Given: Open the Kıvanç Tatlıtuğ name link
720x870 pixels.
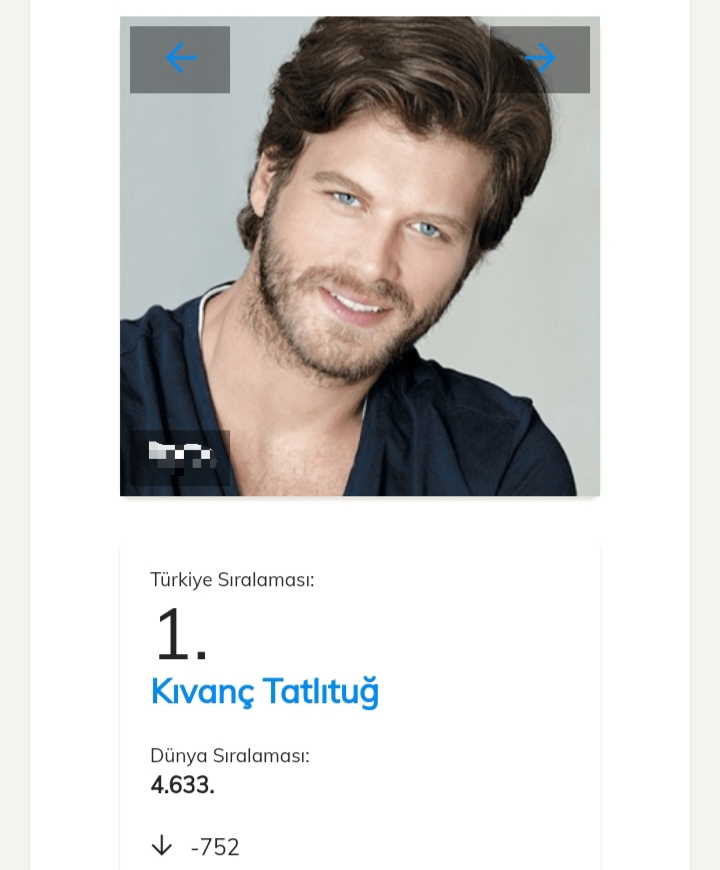Looking at the screenshot, I should point(265,692).
